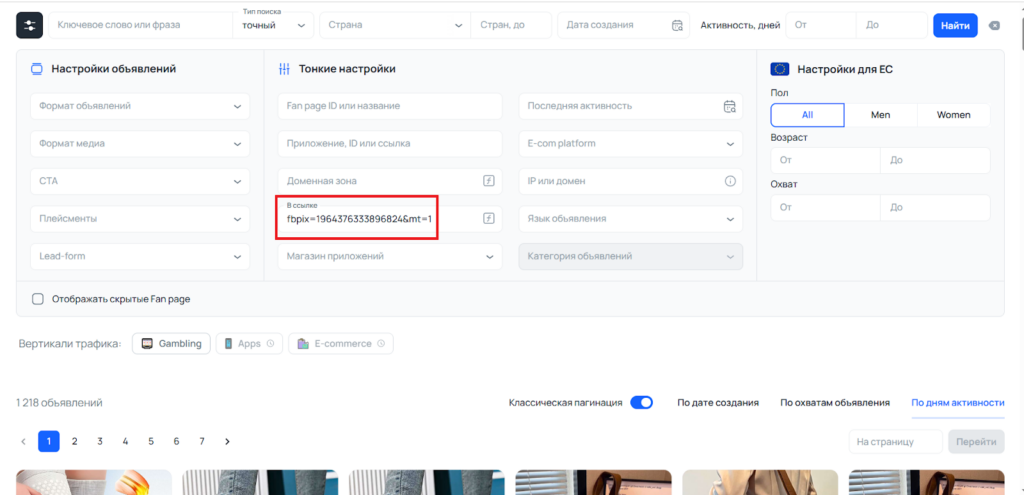Image resolution: width=1024 pixels, height=495 pixels.
Task: Expand the Плейсменты dropdown
Action: (140, 219)
